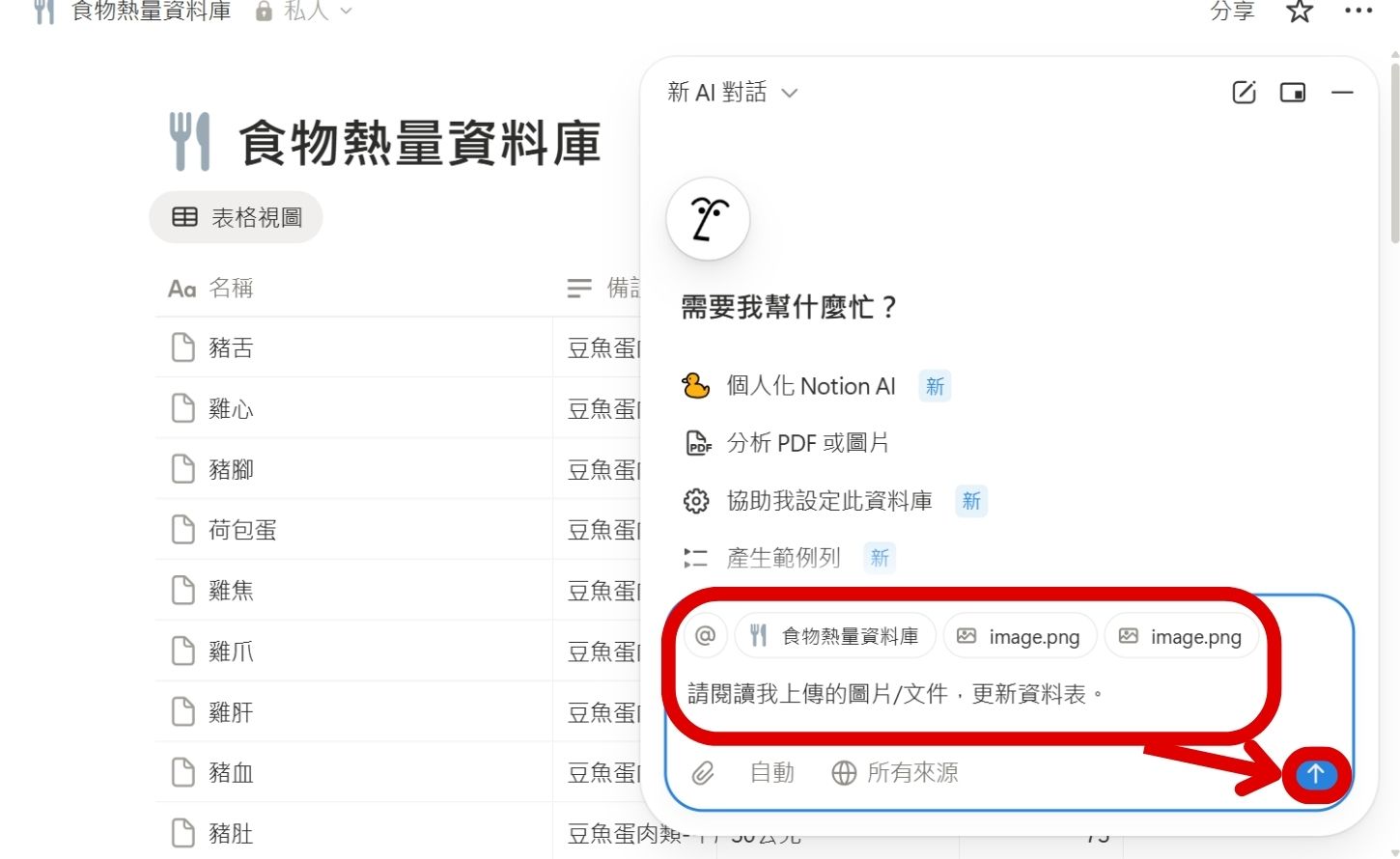
Task: Select 協助我設定此資料庫 action
Action: pos(828,500)
